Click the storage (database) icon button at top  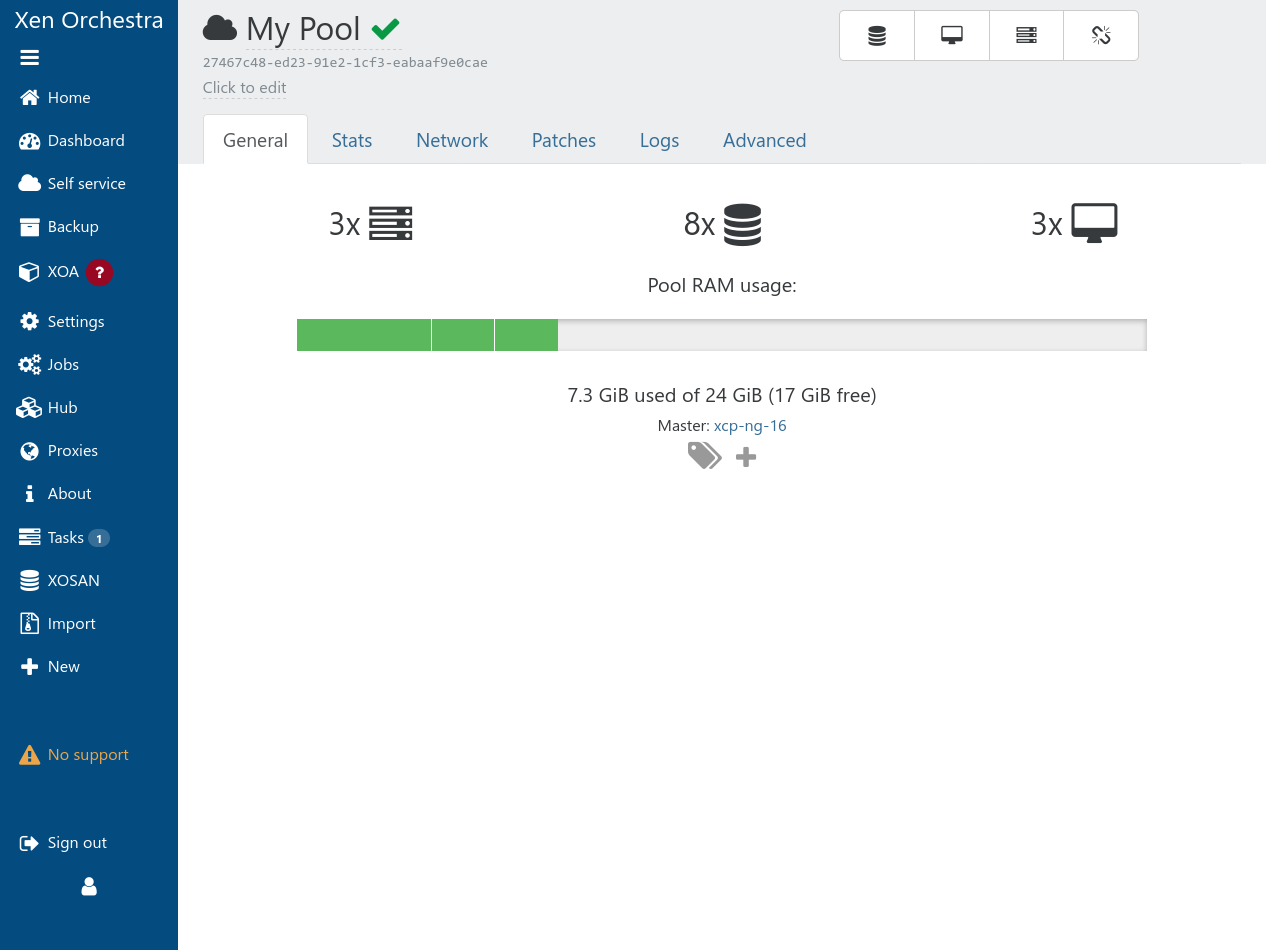click(877, 36)
